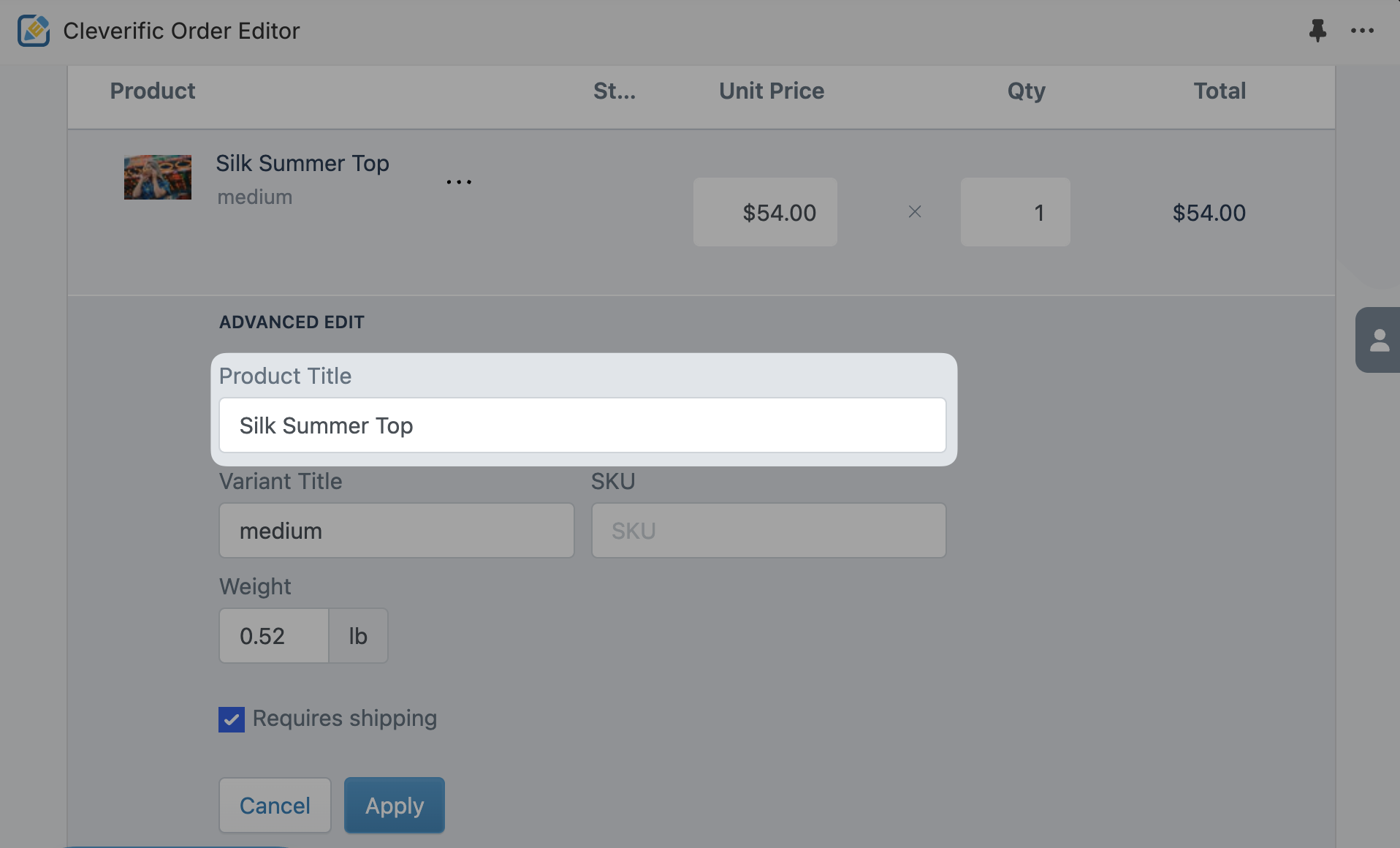Cancel the advanced edit

point(275,805)
